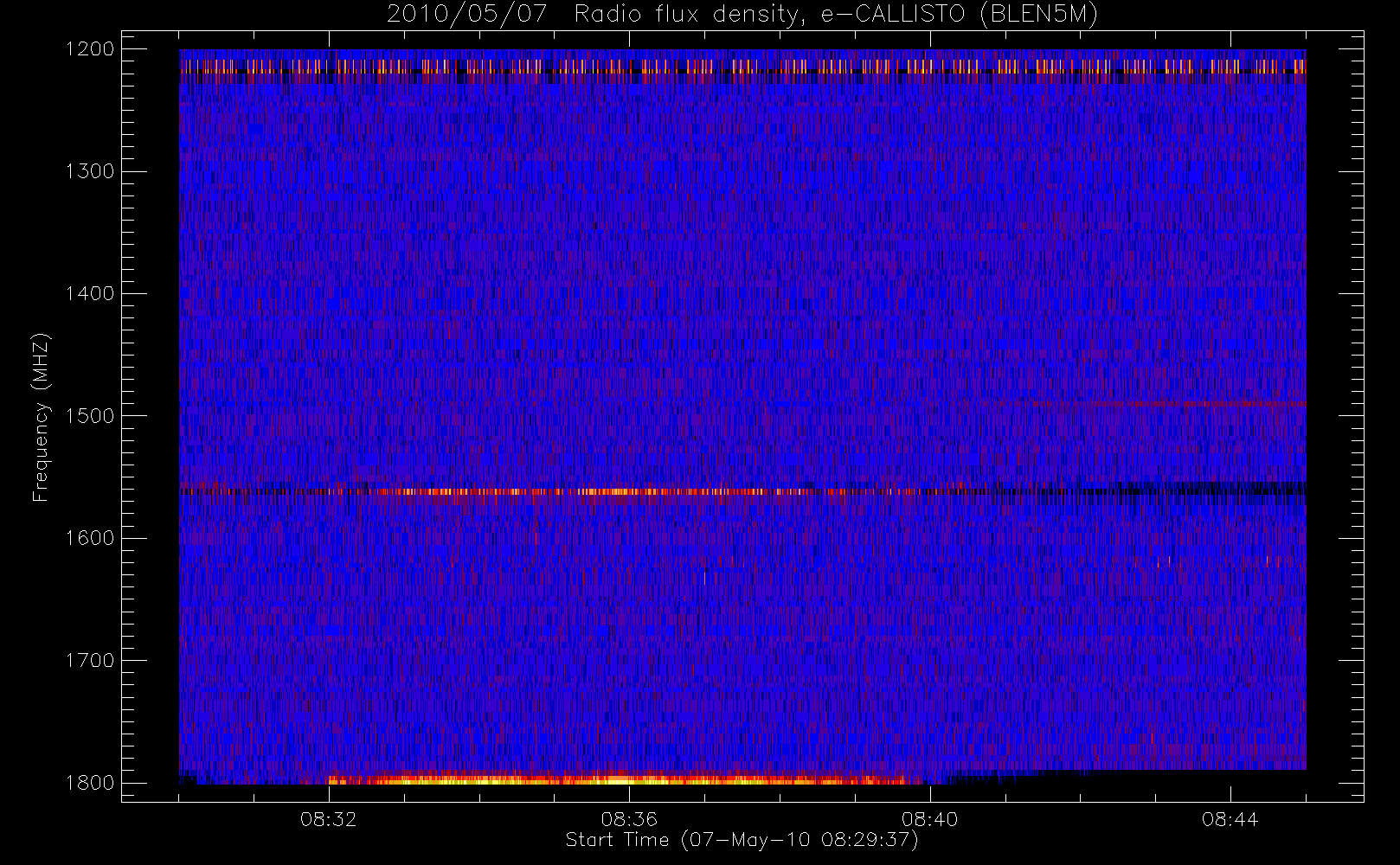Image resolution: width=1400 pixels, height=865 pixels.
Task: Click the 08:40 time tick label
Action: tap(929, 819)
